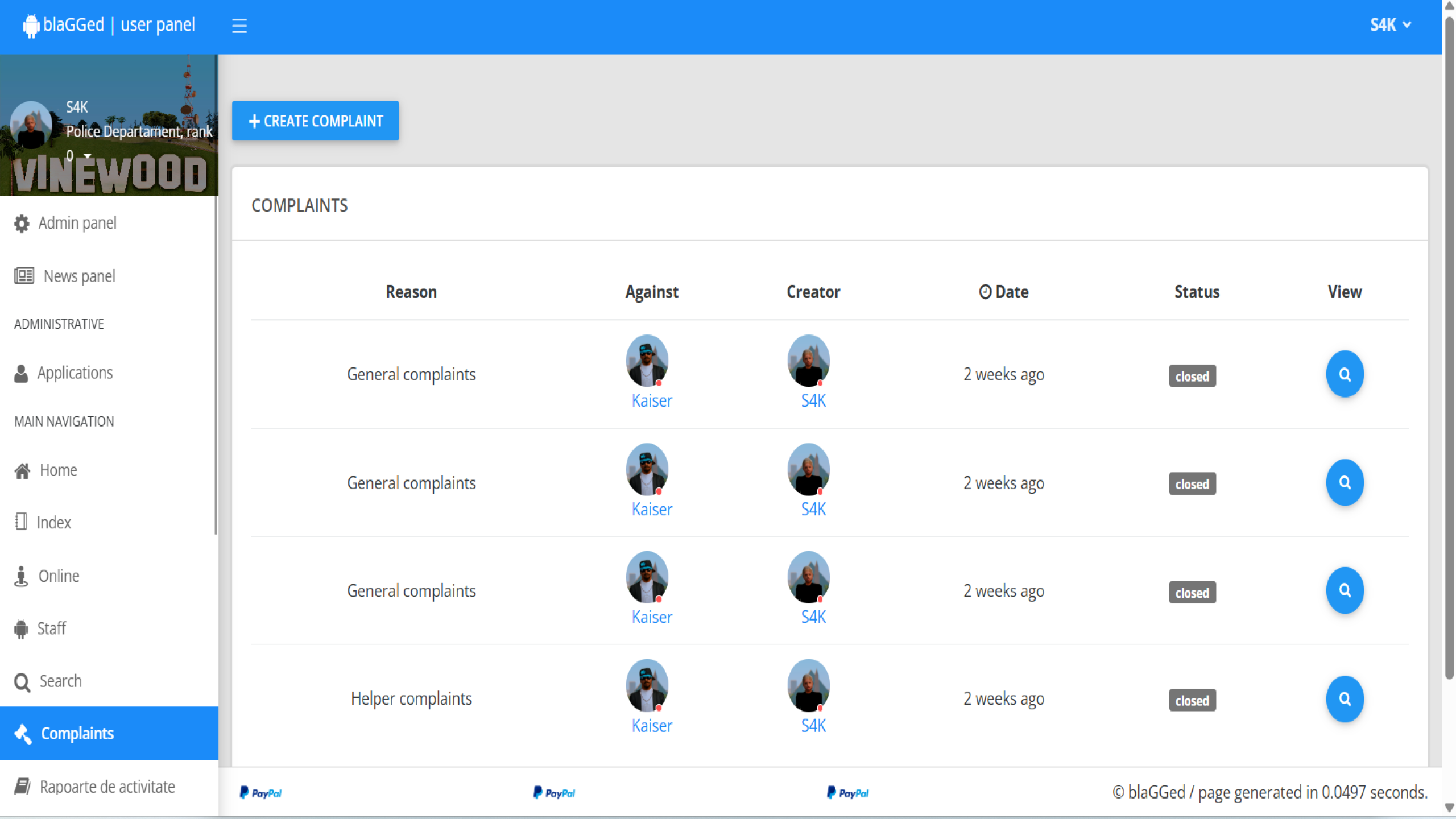Image resolution: width=1456 pixels, height=819 pixels.
Task: Click the Create Complaint button
Action: [315, 121]
